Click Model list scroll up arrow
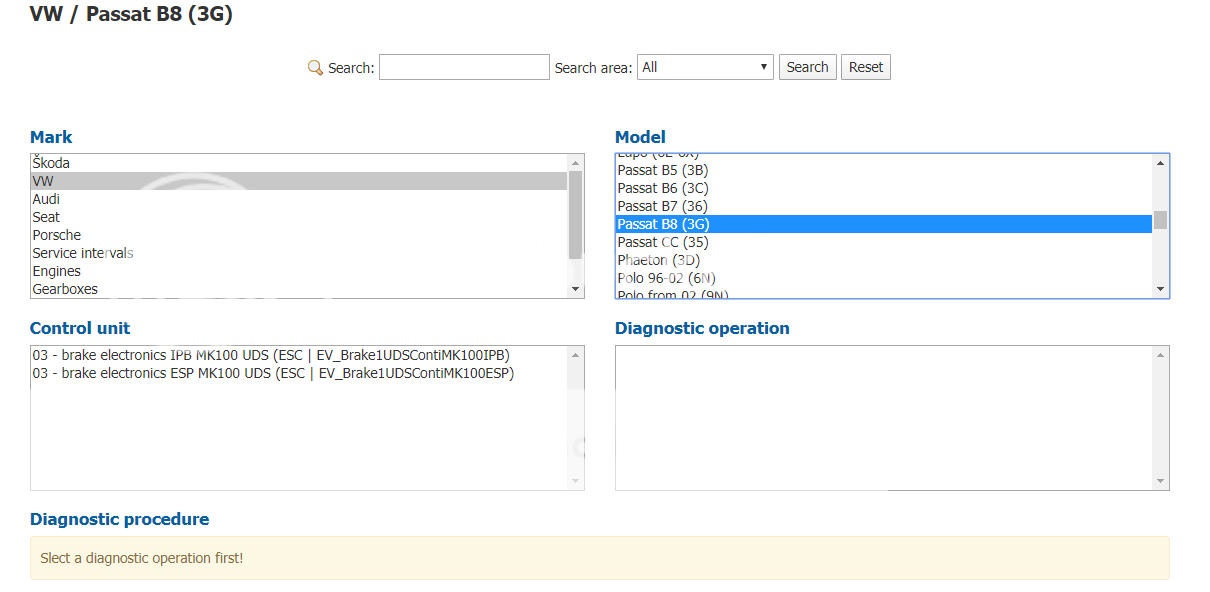This screenshot has height=592, width=1210. [1160, 163]
